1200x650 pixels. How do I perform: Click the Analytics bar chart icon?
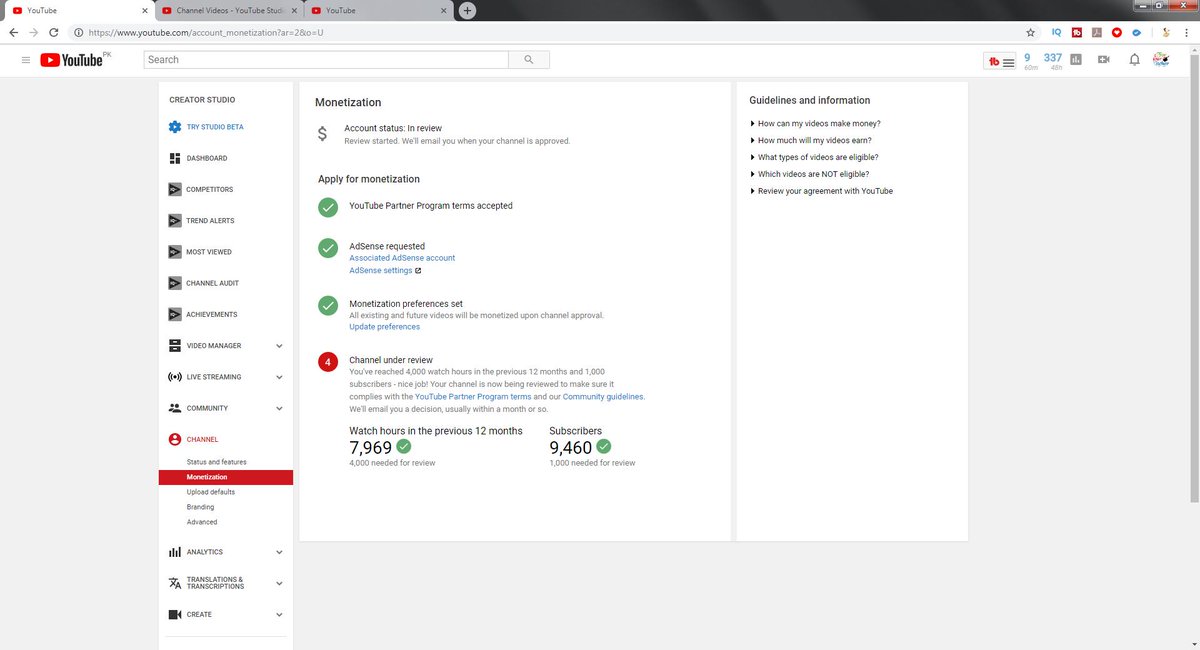[x=175, y=552]
